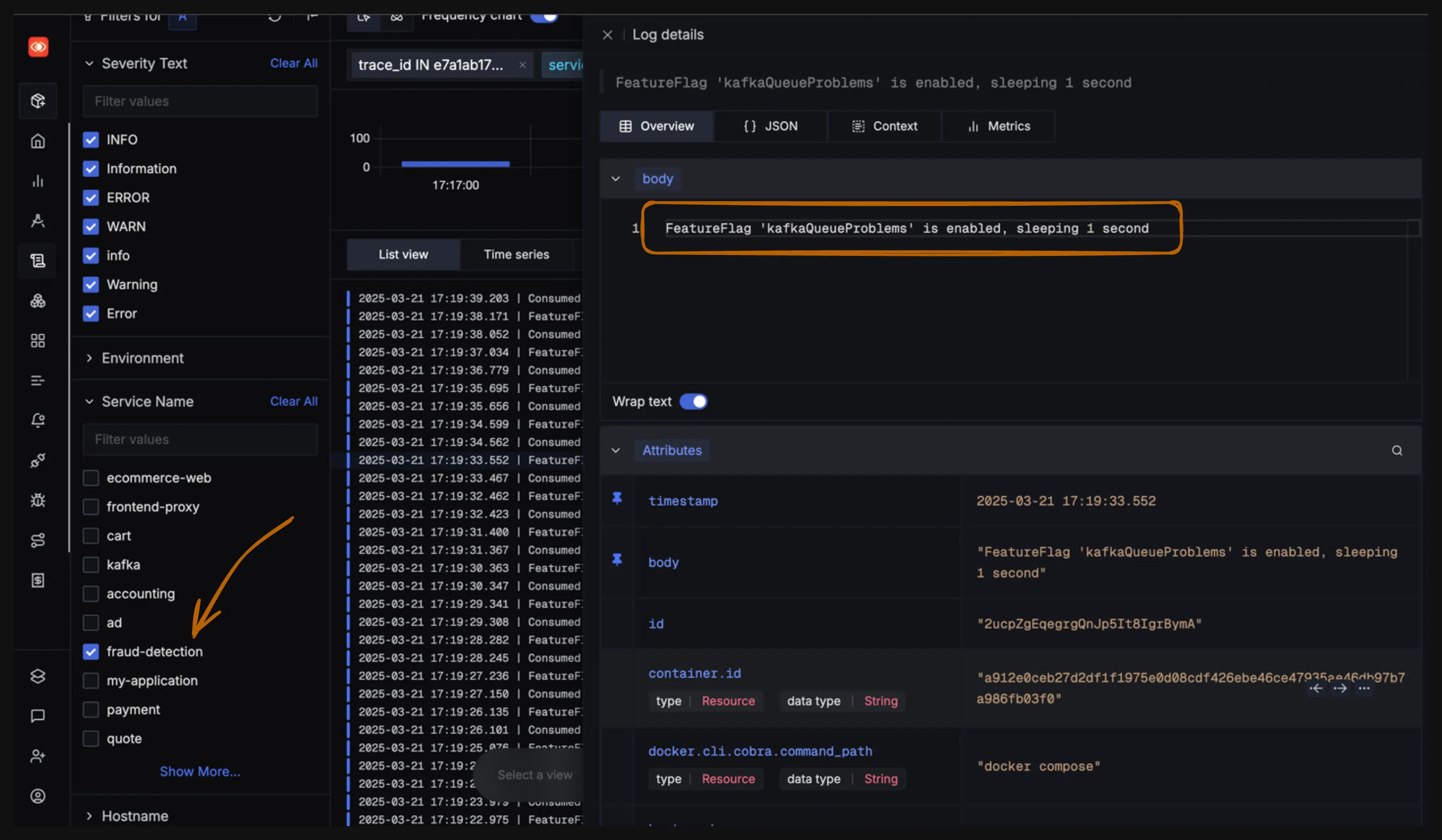Uncheck the fraud-detection service checkbox

(x=91, y=651)
